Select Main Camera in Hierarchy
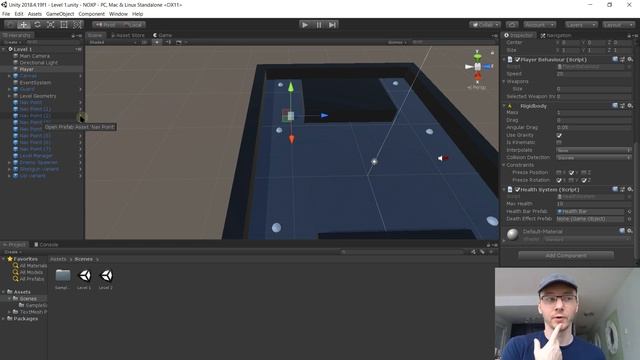The image size is (640, 360). 34,56
